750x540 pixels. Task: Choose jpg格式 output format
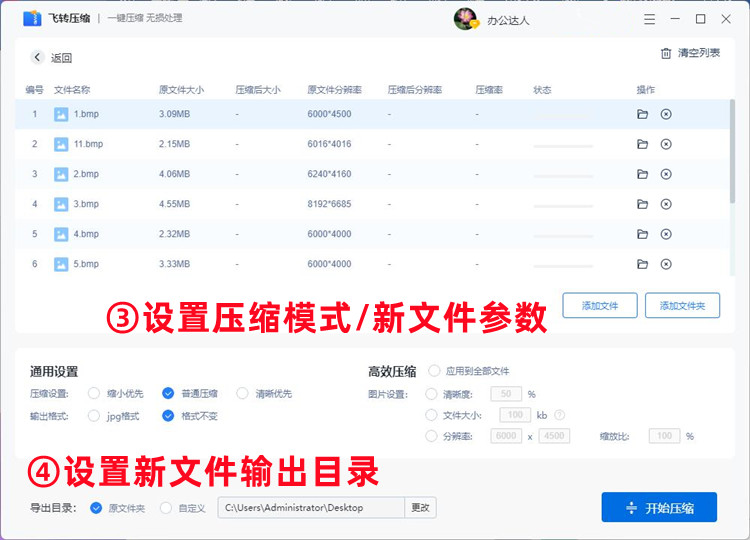point(94,416)
